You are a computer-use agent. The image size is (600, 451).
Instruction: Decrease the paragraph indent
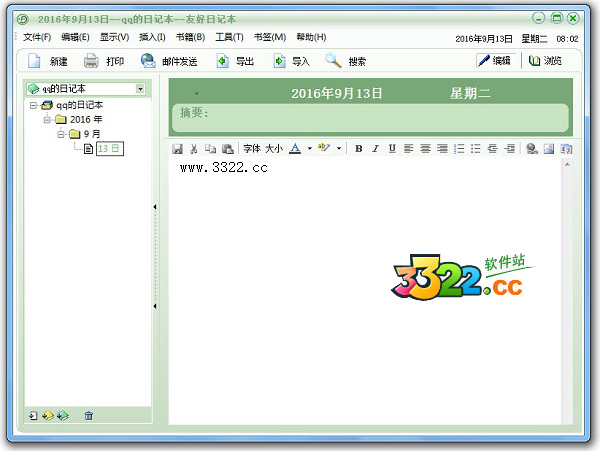click(x=492, y=148)
